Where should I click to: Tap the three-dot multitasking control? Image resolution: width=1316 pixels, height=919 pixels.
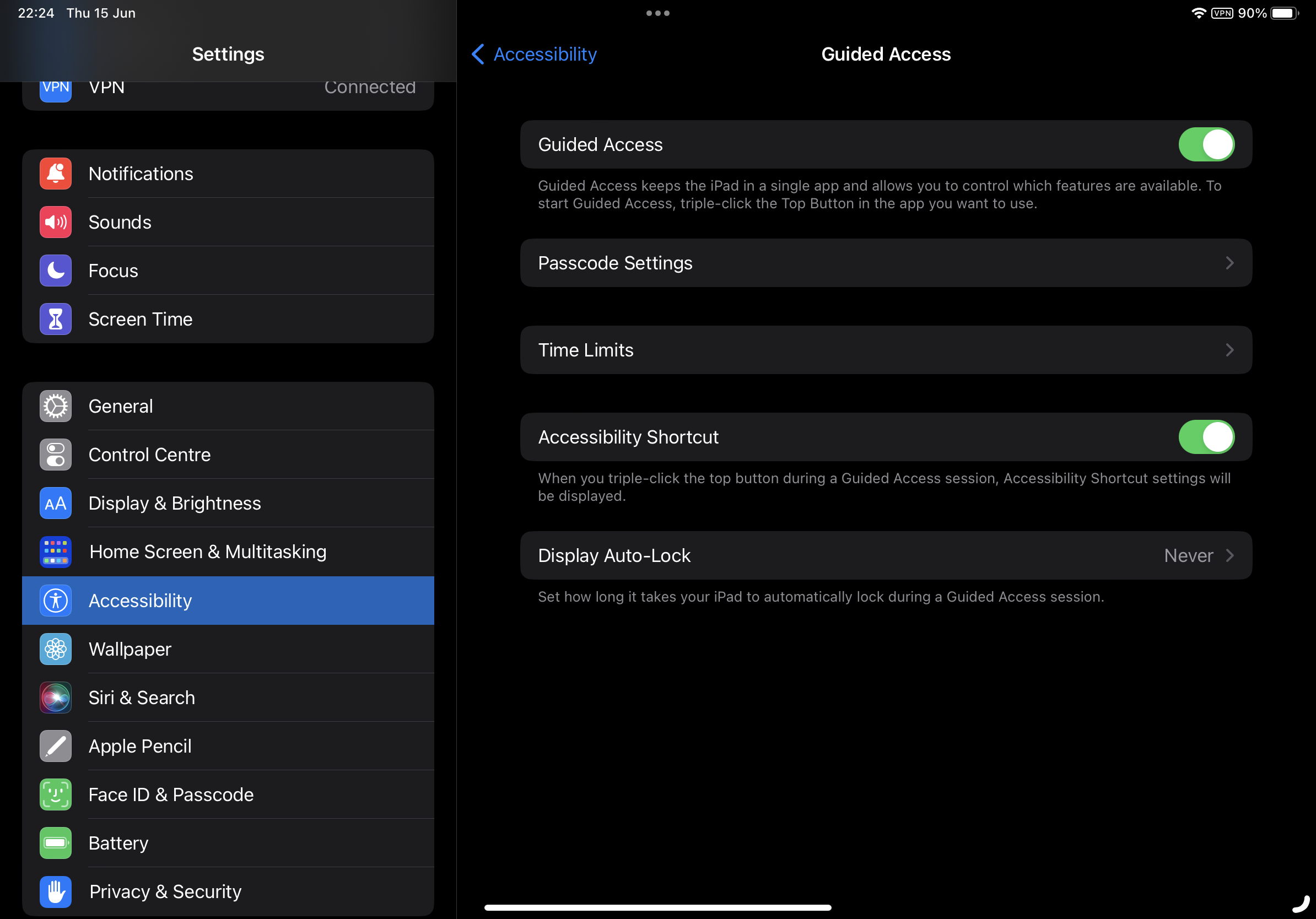[x=657, y=13]
